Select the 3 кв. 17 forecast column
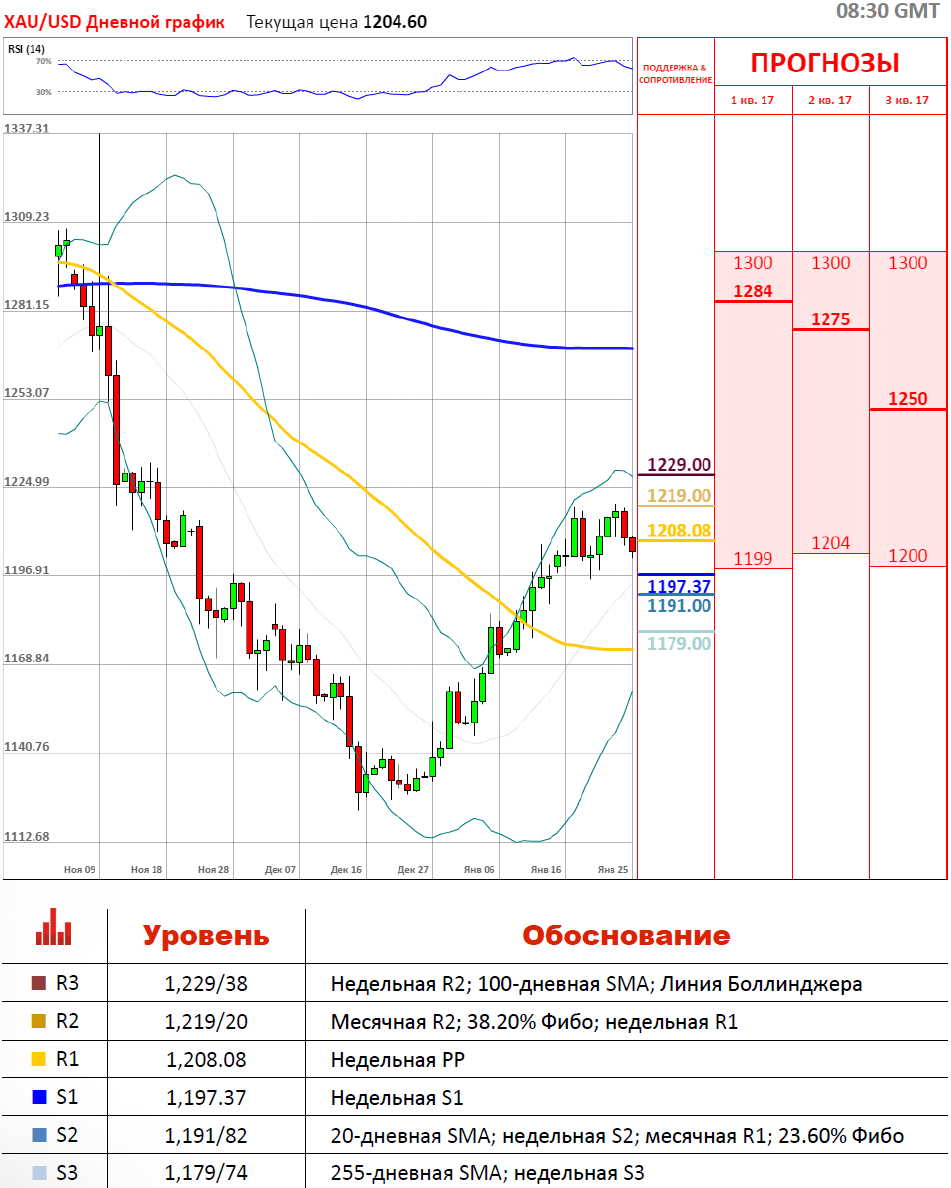This screenshot has height=1188, width=951. pyautogui.click(x=908, y=100)
